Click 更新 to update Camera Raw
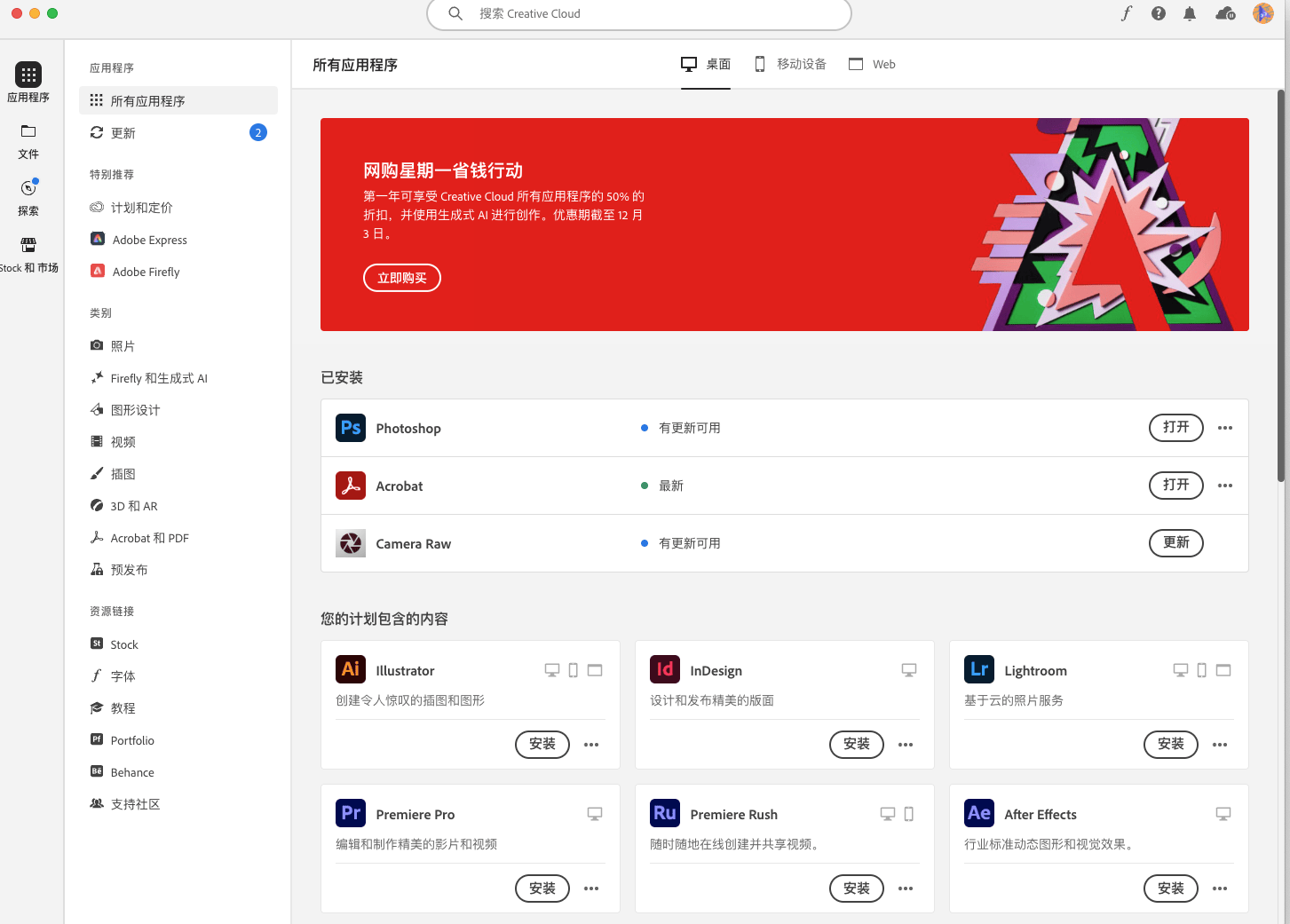This screenshot has height=924, width=1290. point(1176,543)
